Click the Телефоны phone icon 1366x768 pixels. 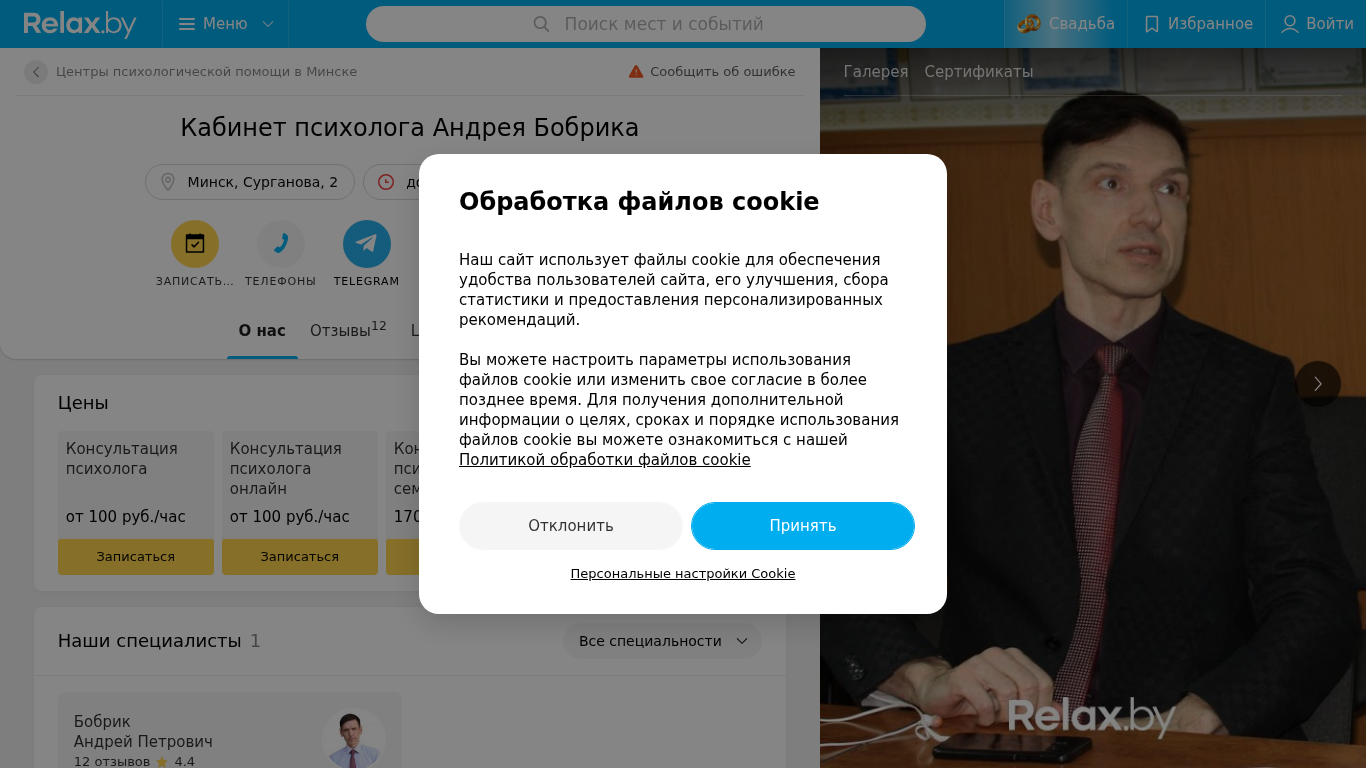click(x=281, y=244)
